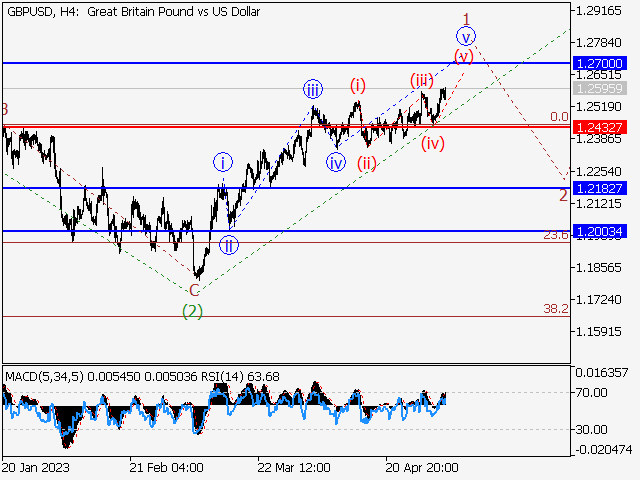Select the red (iv) wave label
Viewport: 640px width, 480px height.
pyautogui.click(x=433, y=143)
